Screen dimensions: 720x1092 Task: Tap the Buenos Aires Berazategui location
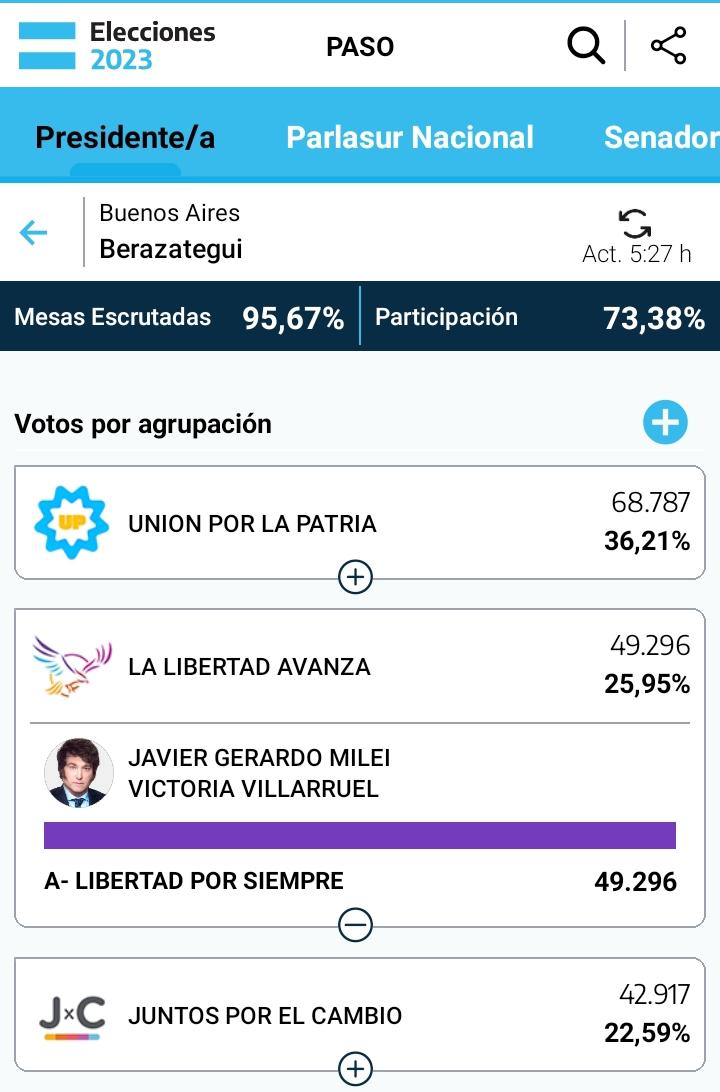(170, 231)
